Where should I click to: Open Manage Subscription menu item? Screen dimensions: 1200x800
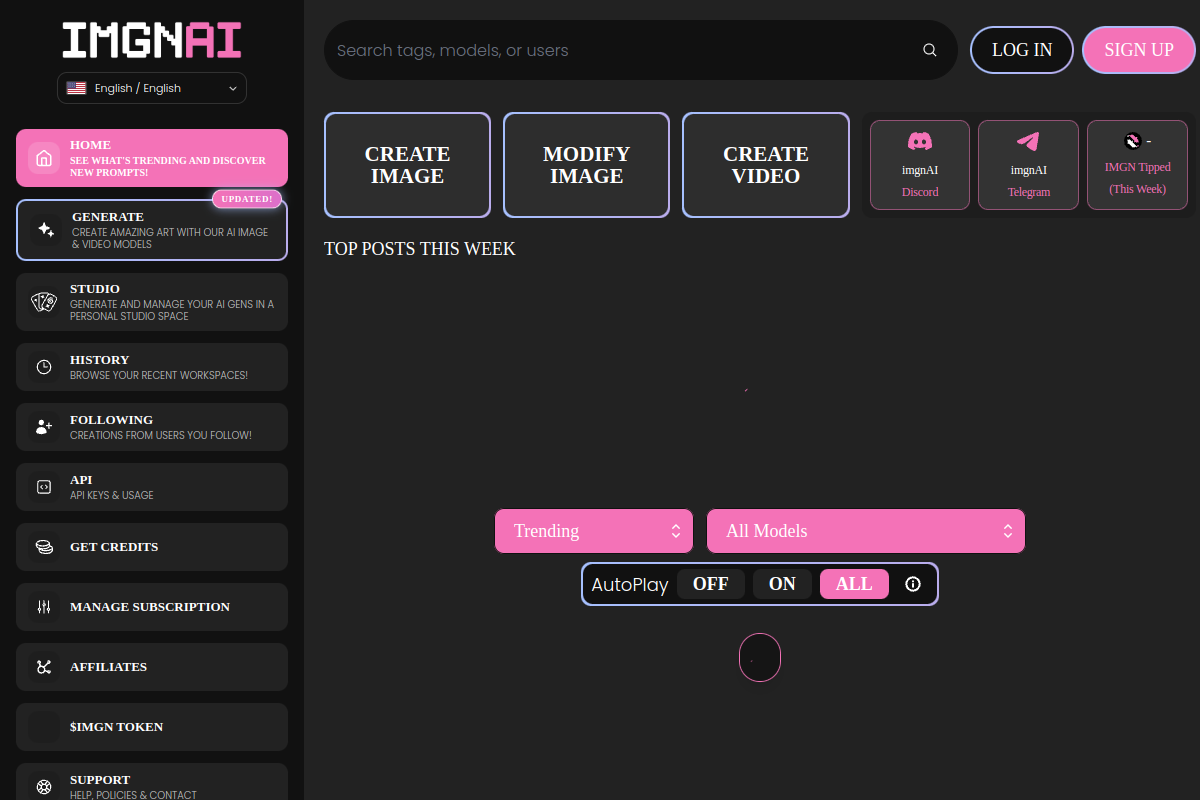(x=152, y=607)
